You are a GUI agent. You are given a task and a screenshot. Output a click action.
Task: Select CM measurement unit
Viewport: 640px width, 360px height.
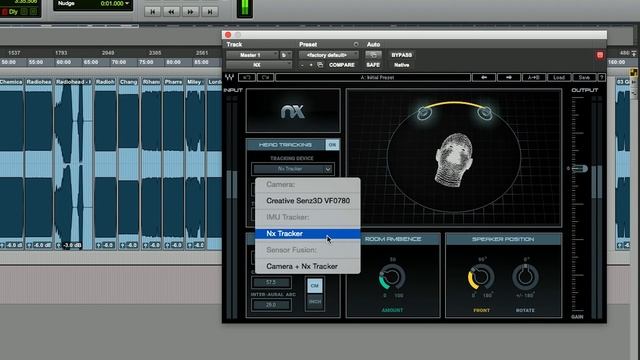coord(314,286)
